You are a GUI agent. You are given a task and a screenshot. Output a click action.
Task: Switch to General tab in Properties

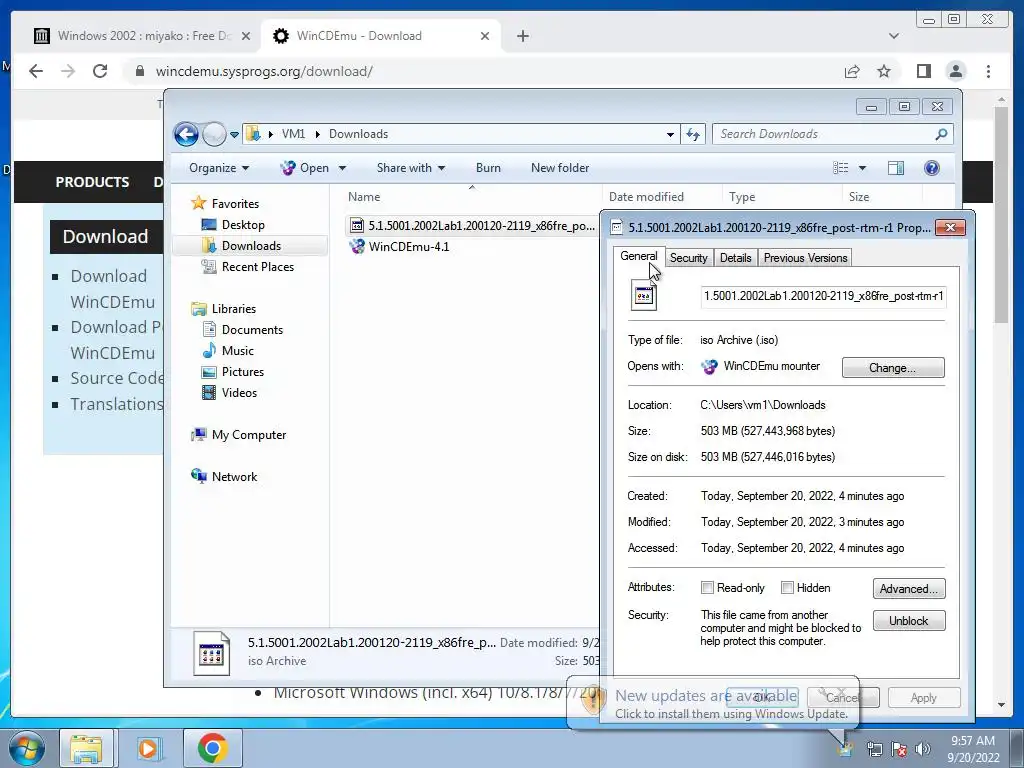639,257
